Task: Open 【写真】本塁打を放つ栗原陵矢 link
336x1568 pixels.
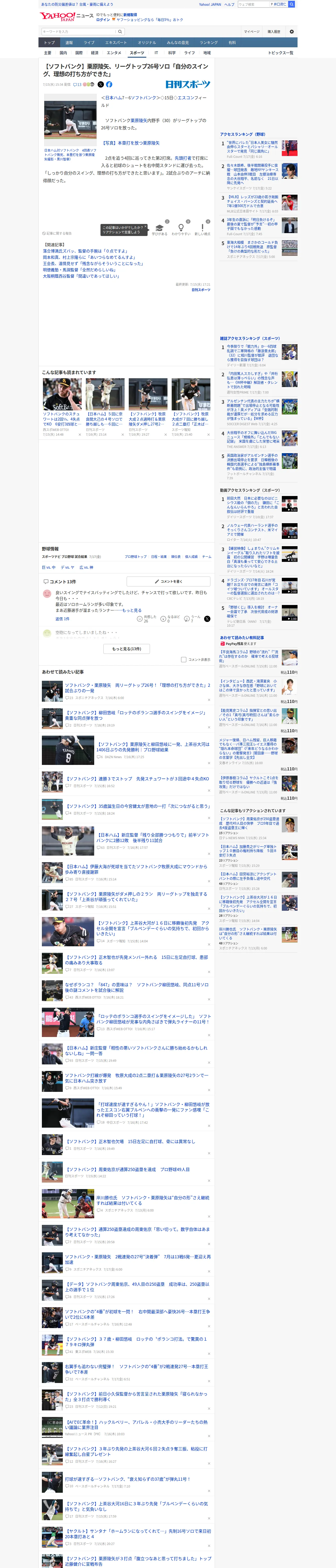Action: tap(131, 143)
